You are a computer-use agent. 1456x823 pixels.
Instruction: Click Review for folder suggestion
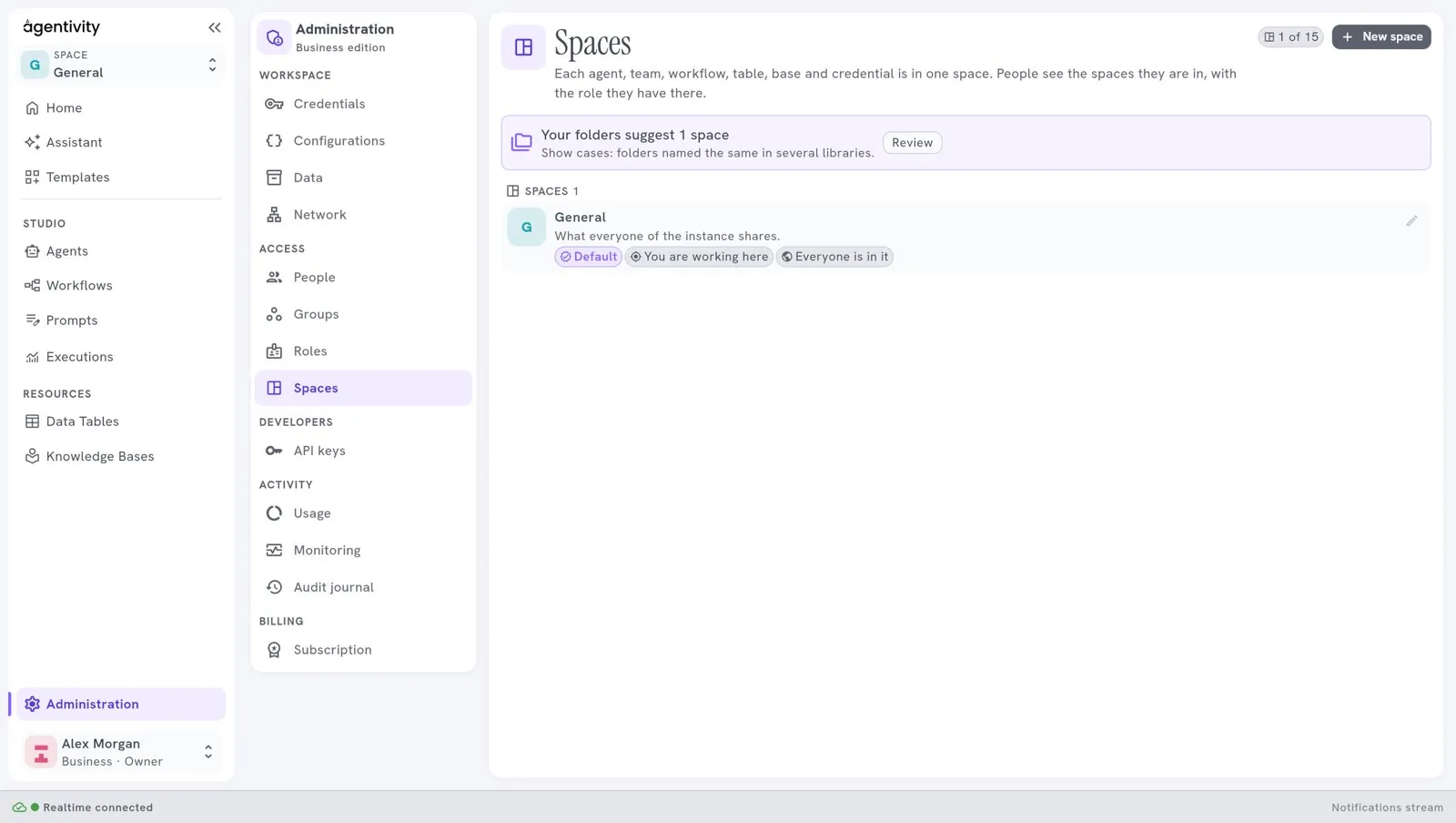912,142
